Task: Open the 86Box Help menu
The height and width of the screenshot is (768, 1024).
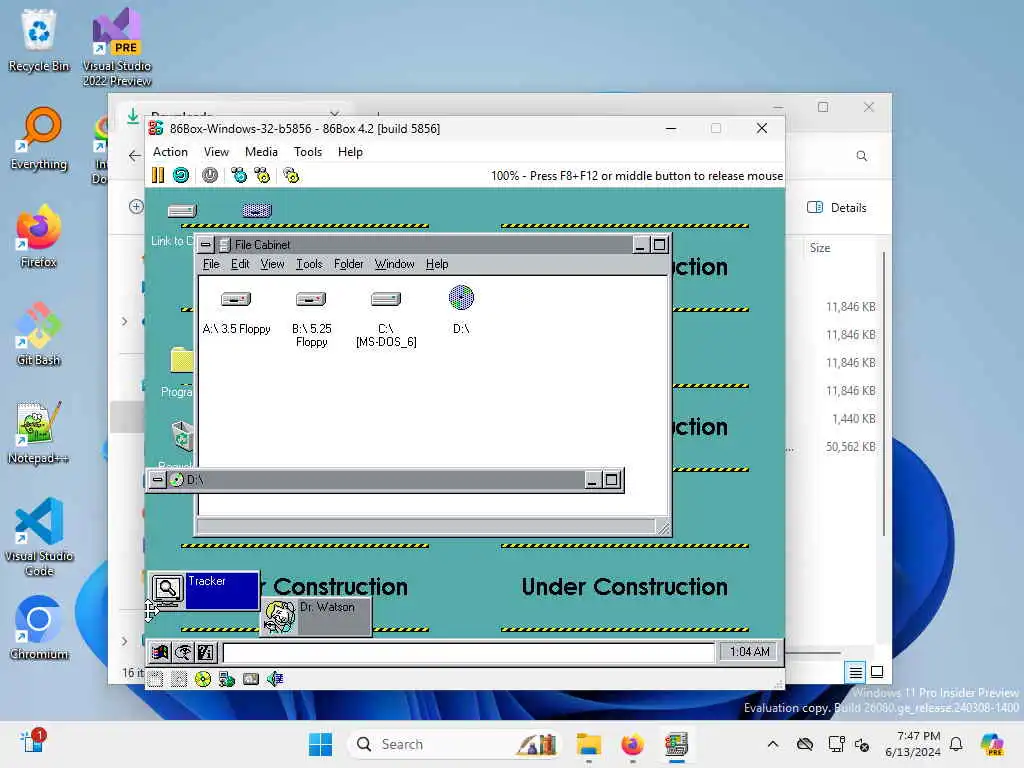Action: click(x=350, y=152)
